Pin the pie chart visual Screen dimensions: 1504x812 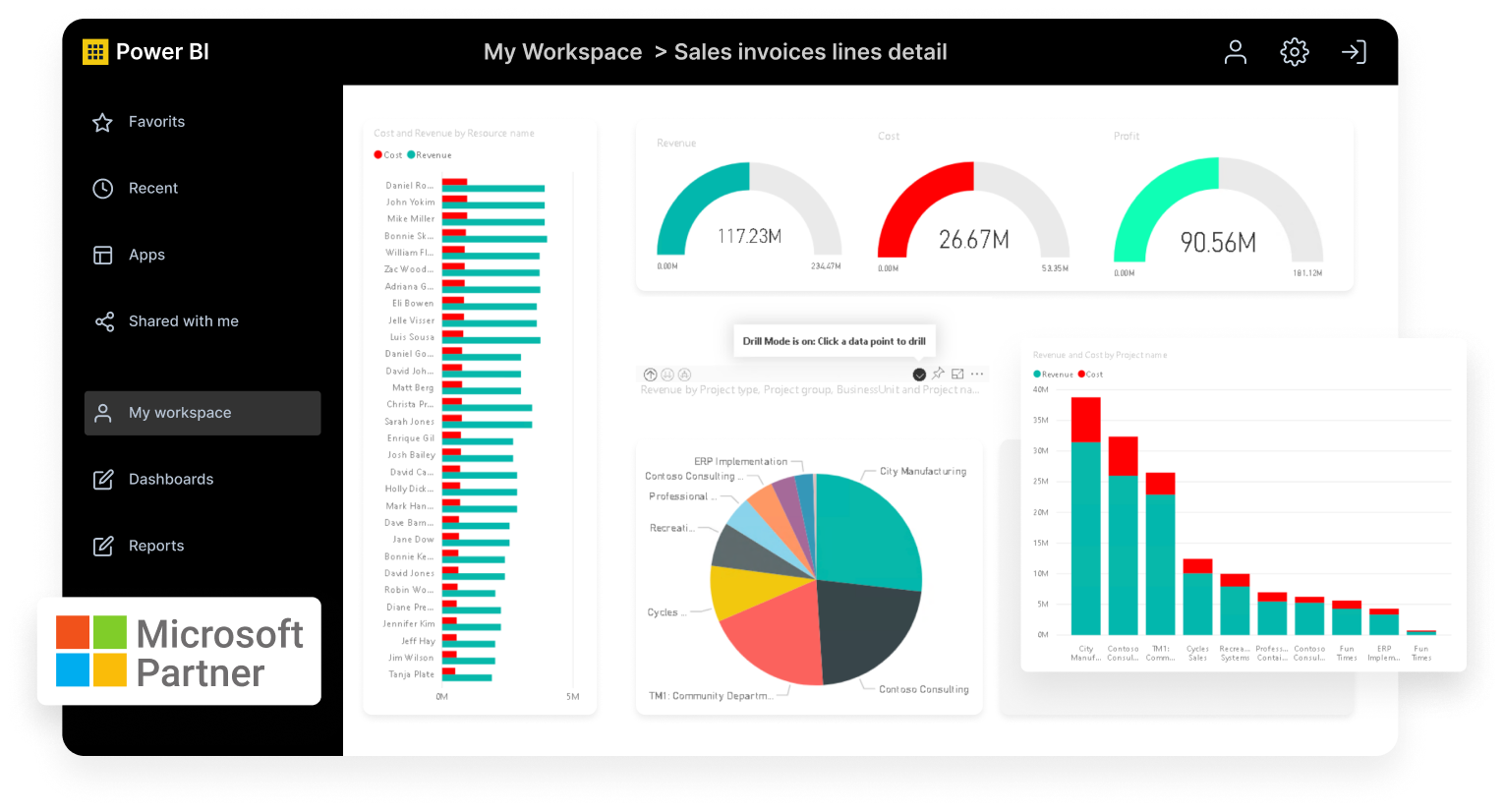click(x=938, y=374)
